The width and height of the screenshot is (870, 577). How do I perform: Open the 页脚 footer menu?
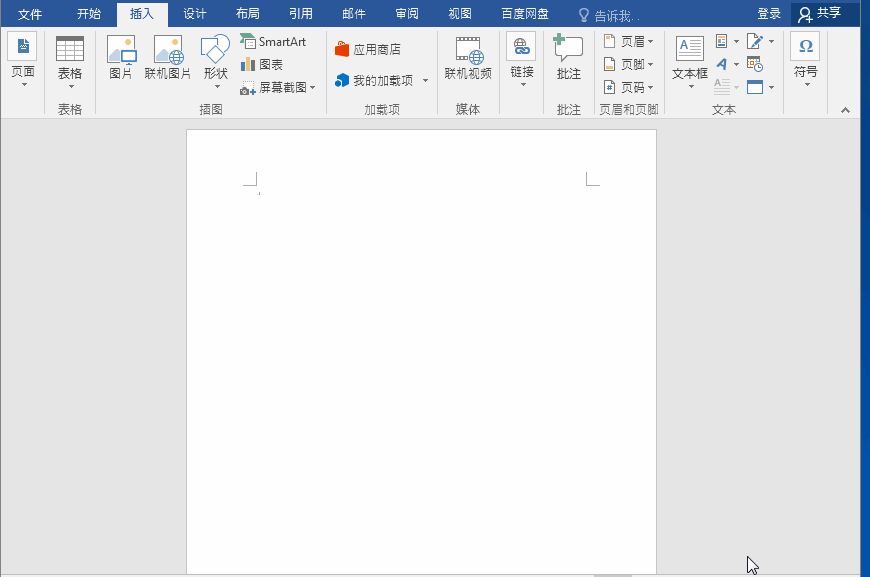(628, 64)
